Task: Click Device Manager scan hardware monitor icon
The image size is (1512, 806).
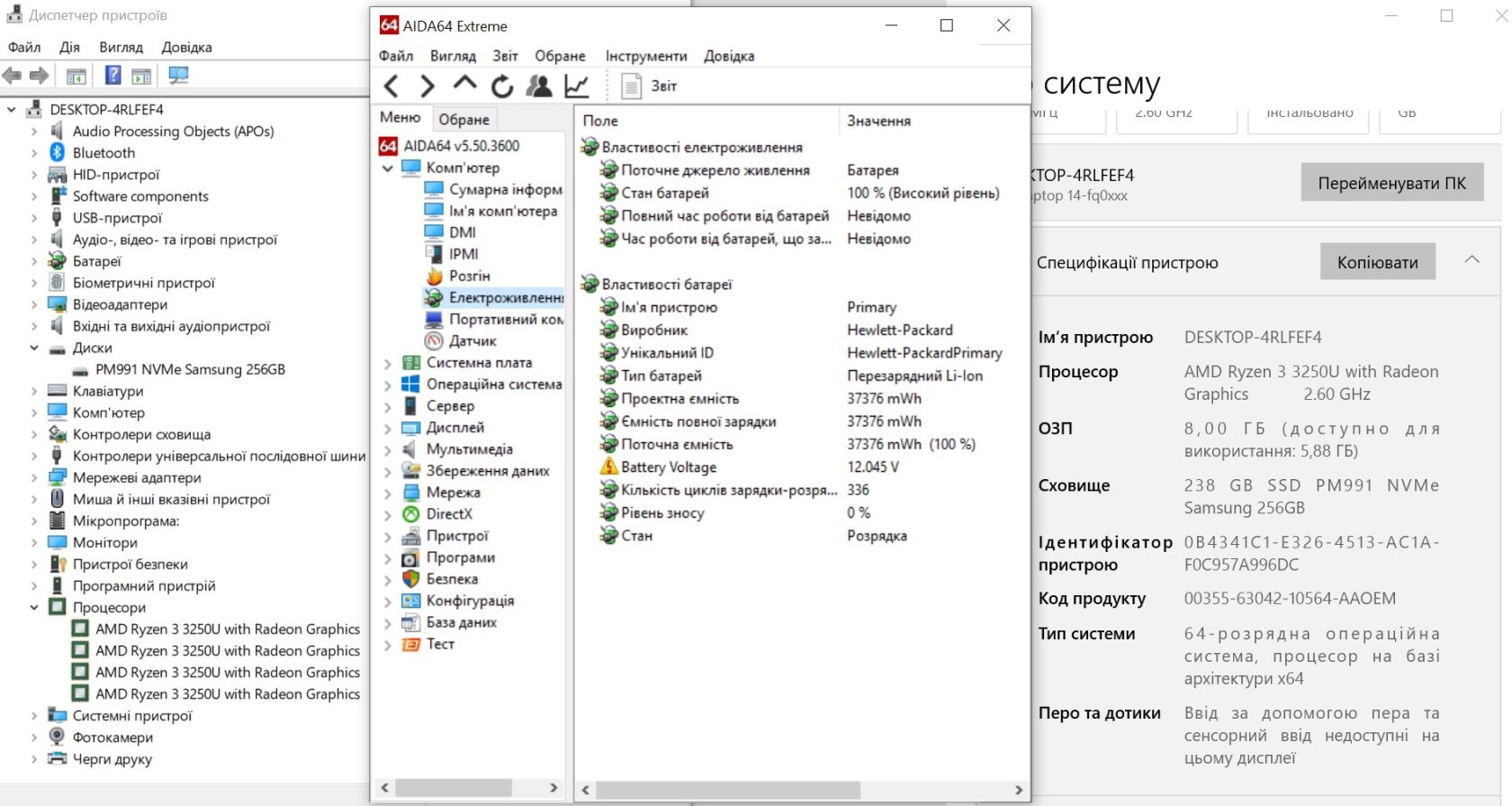Action: (x=178, y=76)
